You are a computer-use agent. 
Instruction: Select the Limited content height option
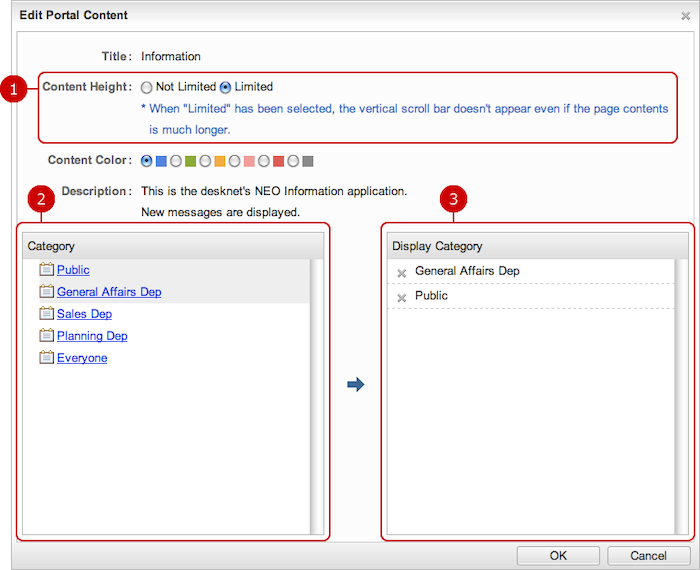[225, 87]
